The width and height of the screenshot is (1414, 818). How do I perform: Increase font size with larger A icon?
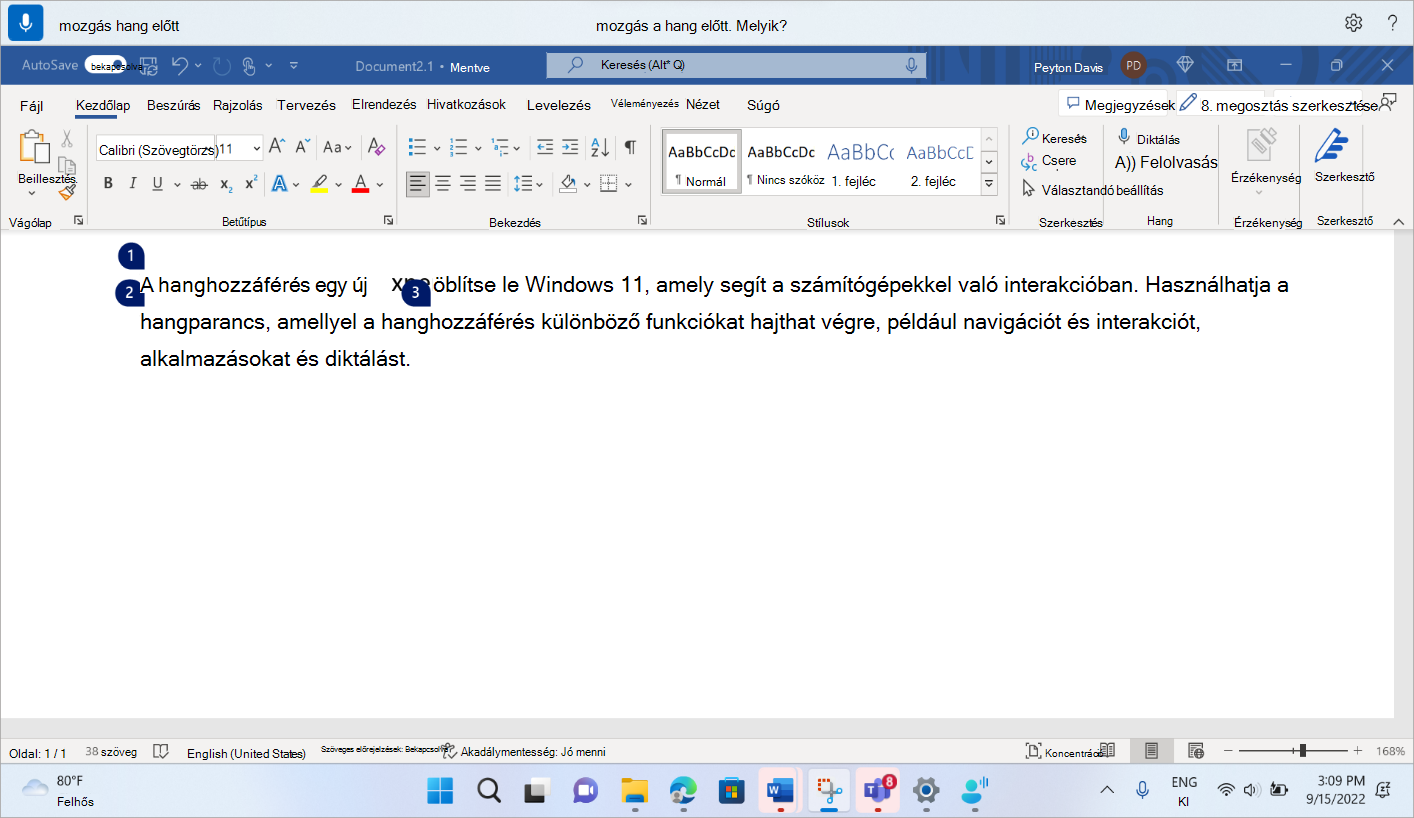pos(277,147)
